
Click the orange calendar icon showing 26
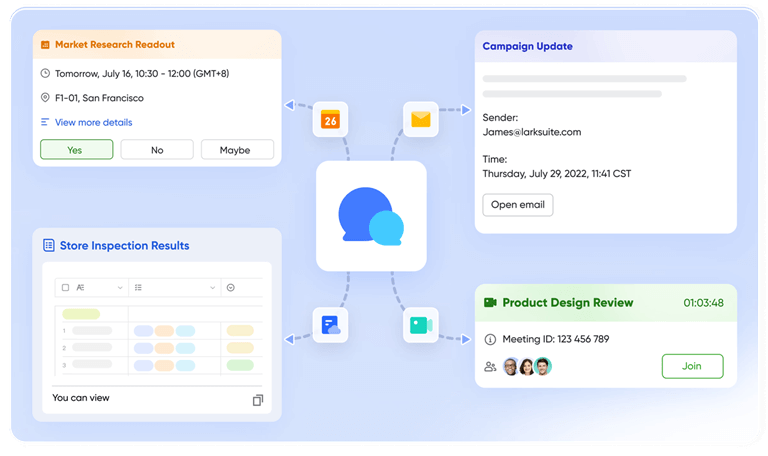pos(330,120)
